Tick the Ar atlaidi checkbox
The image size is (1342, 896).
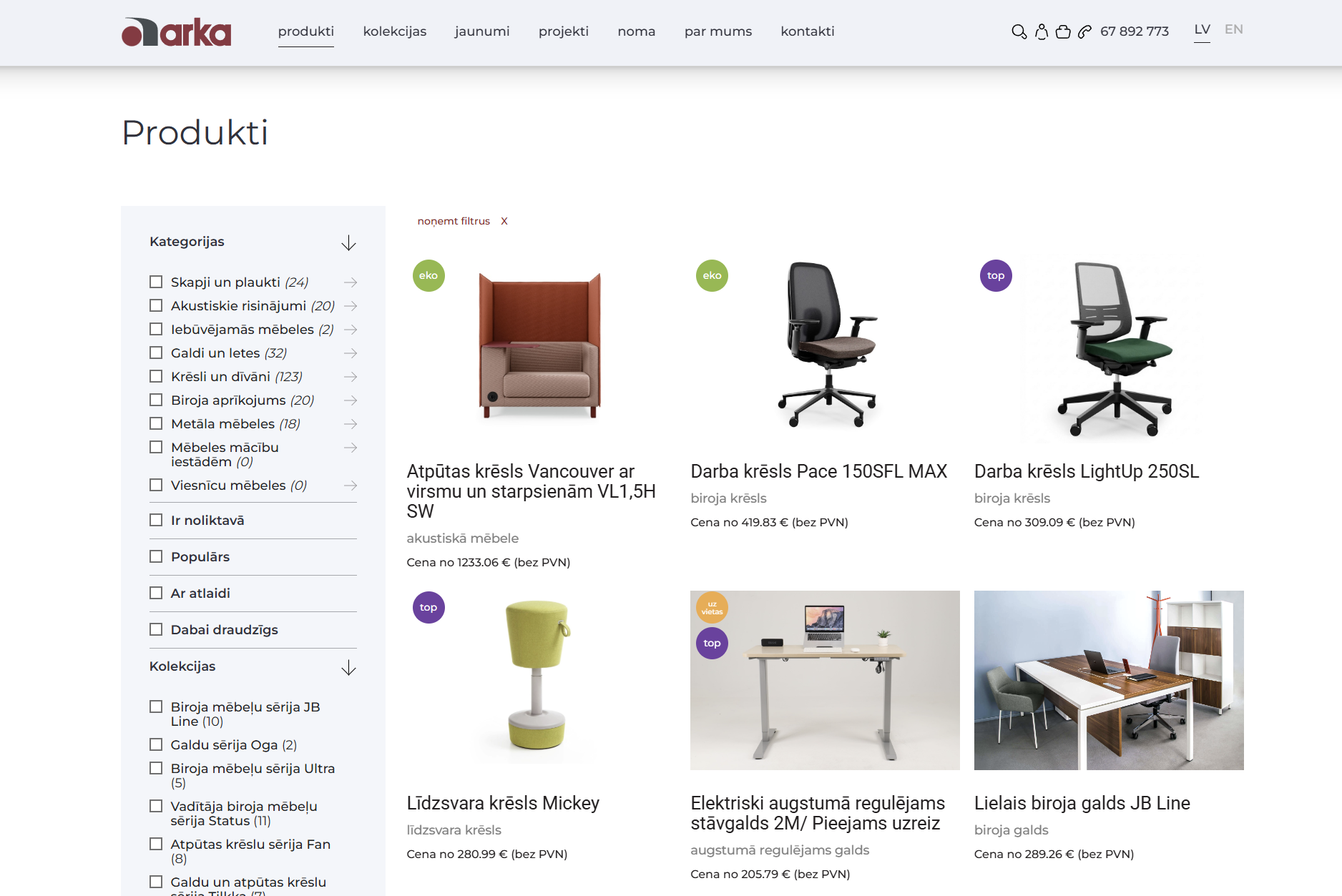(x=156, y=593)
